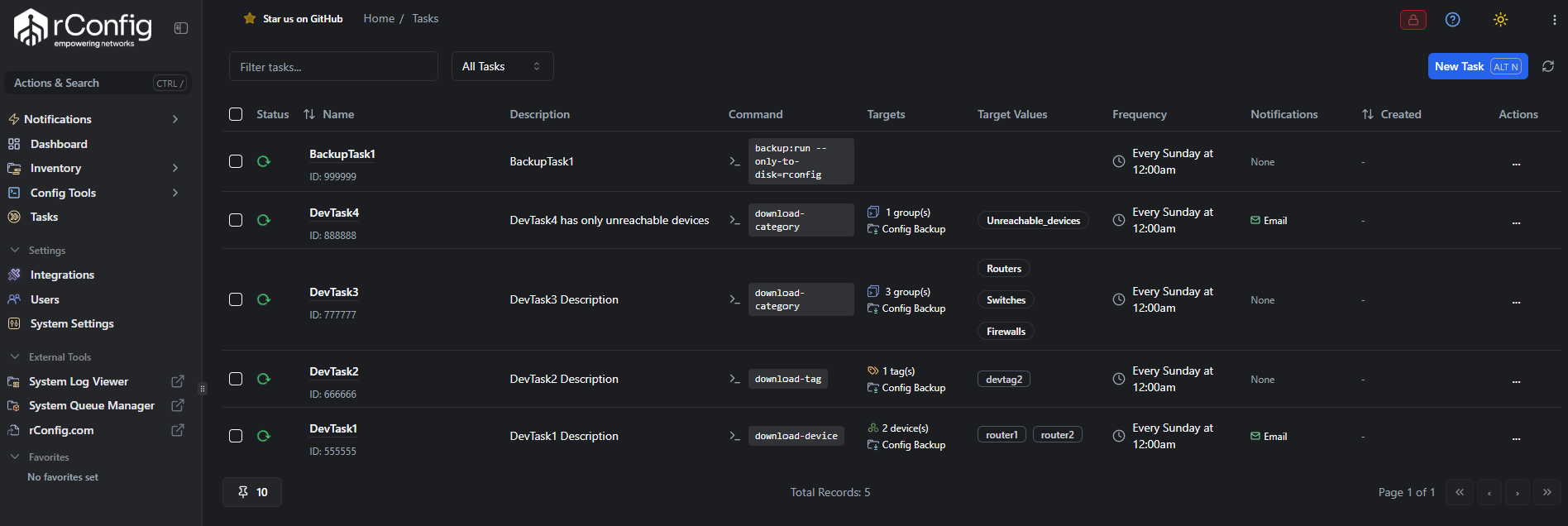Click the Filter tasks input field
This screenshot has width=1568, height=526.
pos(333,66)
